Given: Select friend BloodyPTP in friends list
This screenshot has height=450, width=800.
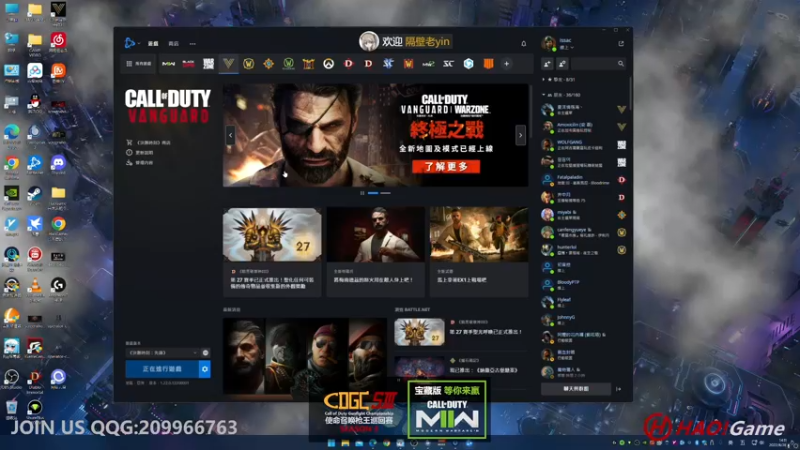Looking at the screenshot, I should pyautogui.click(x=584, y=285).
